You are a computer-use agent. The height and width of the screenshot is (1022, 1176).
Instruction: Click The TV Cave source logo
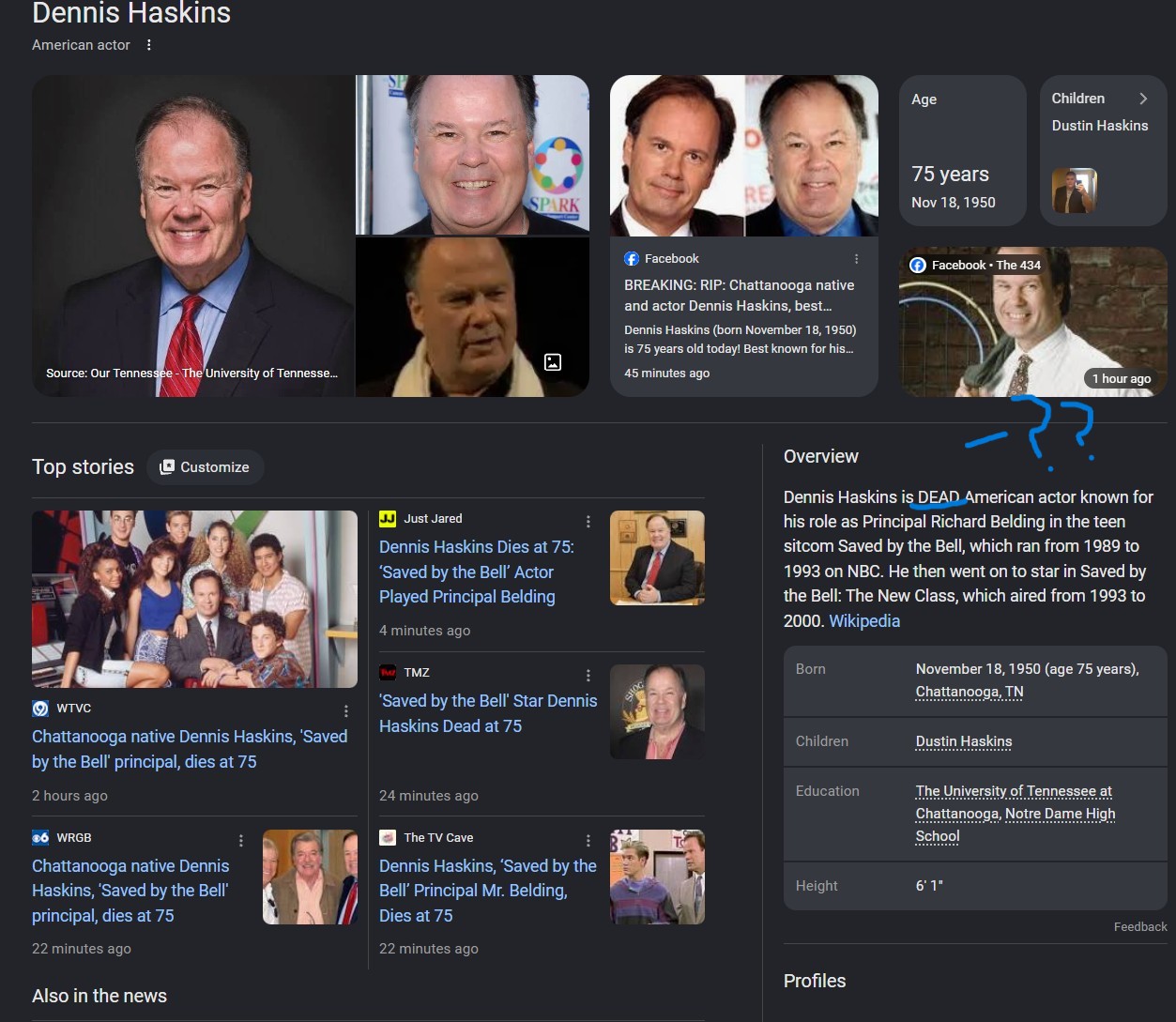click(x=388, y=838)
